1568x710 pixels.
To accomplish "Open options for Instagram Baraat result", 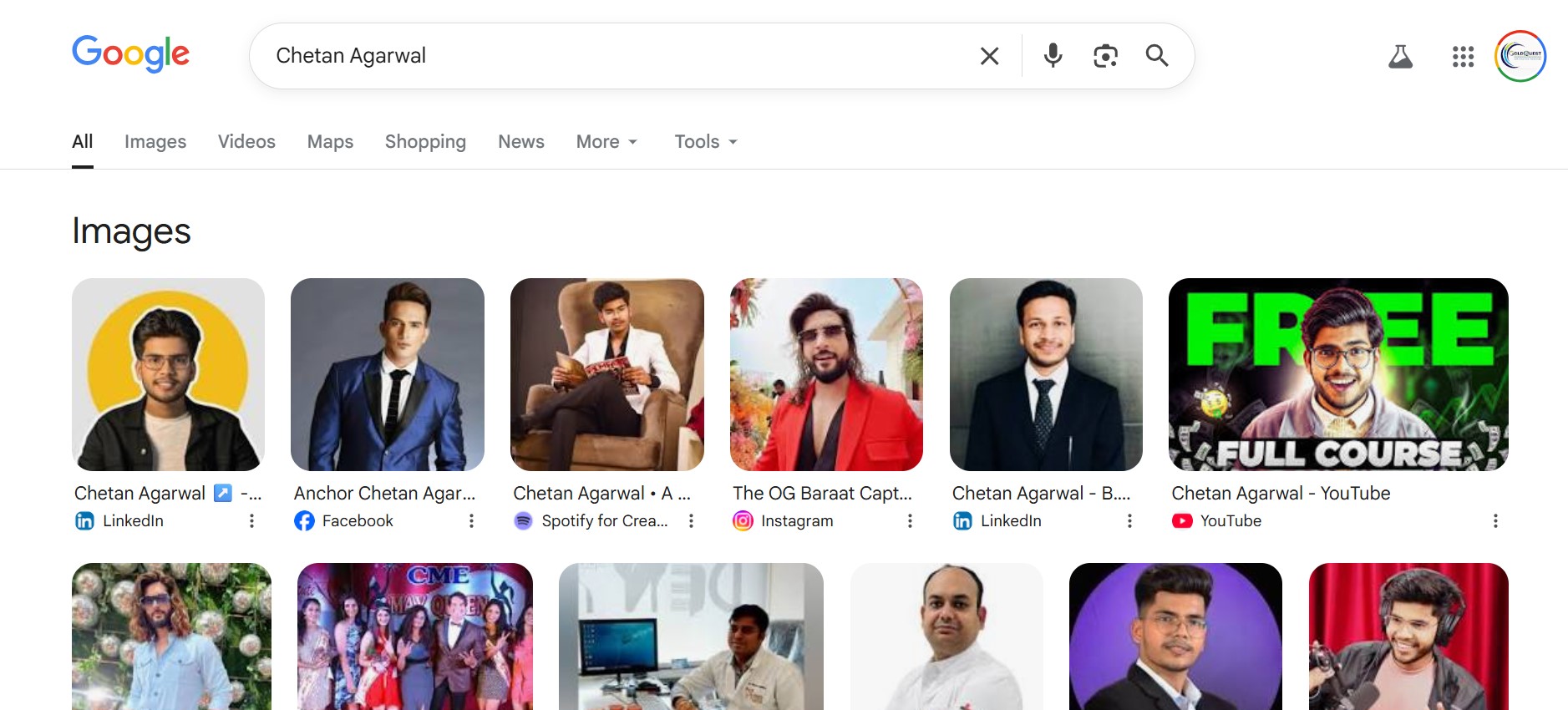I will click(x=910, y=521).
